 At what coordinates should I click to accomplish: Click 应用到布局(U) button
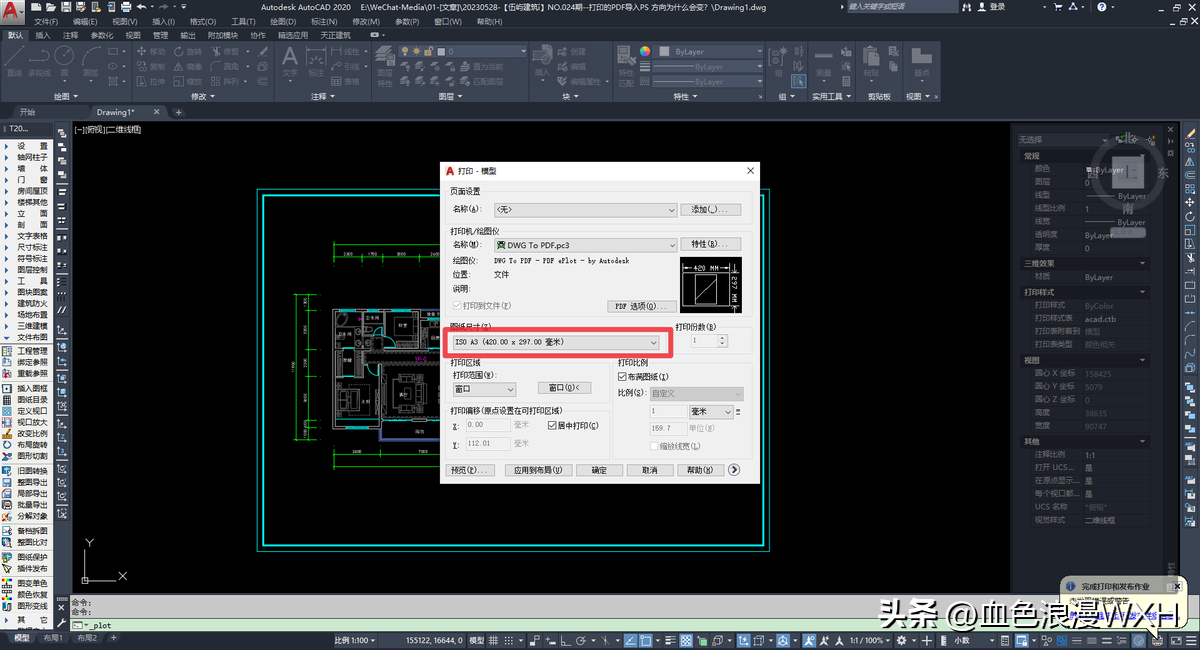(x=537, y=470)
